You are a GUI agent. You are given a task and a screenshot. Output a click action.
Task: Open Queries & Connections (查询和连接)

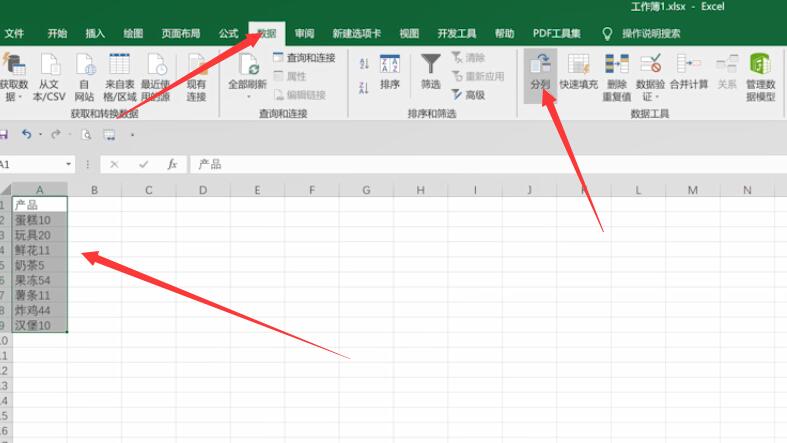304,58
